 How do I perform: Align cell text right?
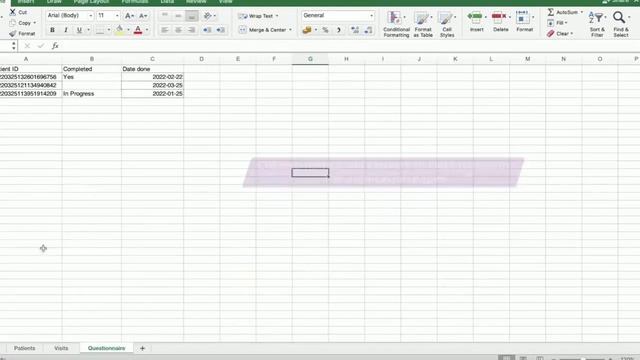[x=191, y=30]
